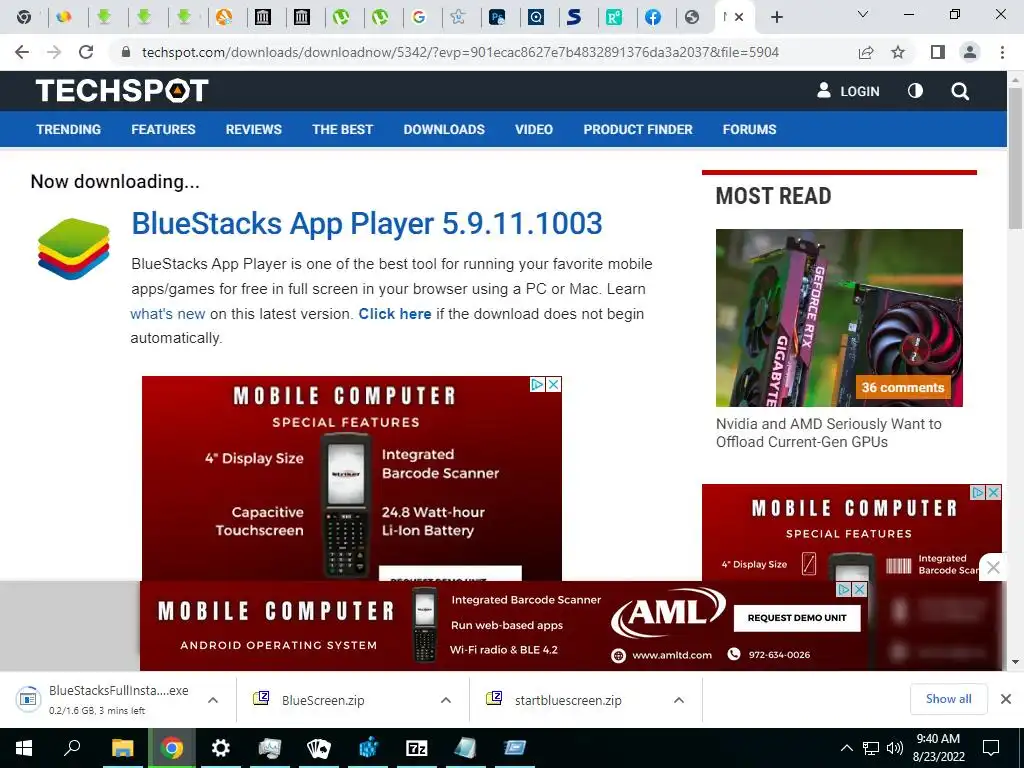The image size is (1024, 768).
Task: Click the Windows Start button
Action: [x=24, y=748]
